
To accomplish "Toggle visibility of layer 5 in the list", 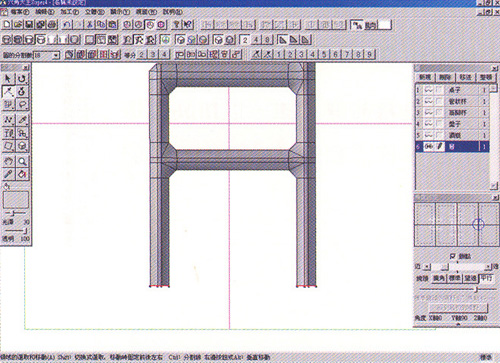I will 429,135.
